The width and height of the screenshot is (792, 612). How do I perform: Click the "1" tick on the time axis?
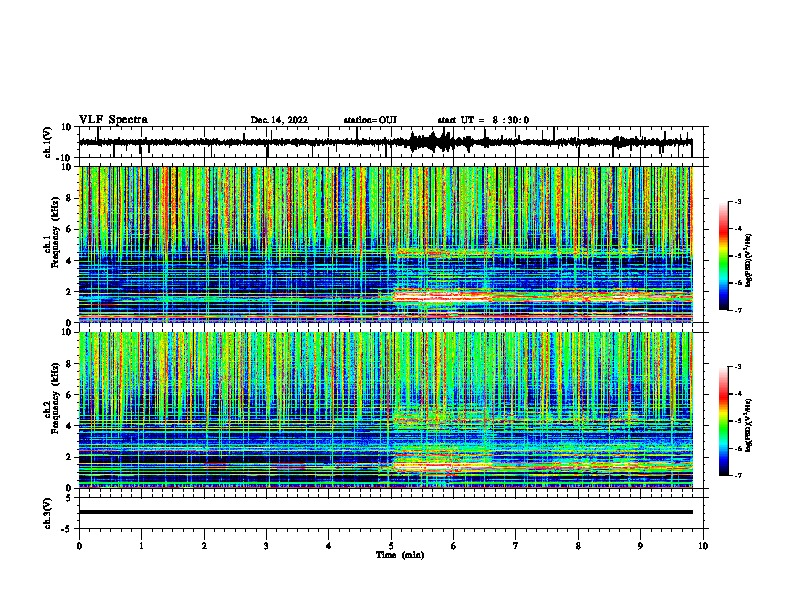[x=141, y=546]
